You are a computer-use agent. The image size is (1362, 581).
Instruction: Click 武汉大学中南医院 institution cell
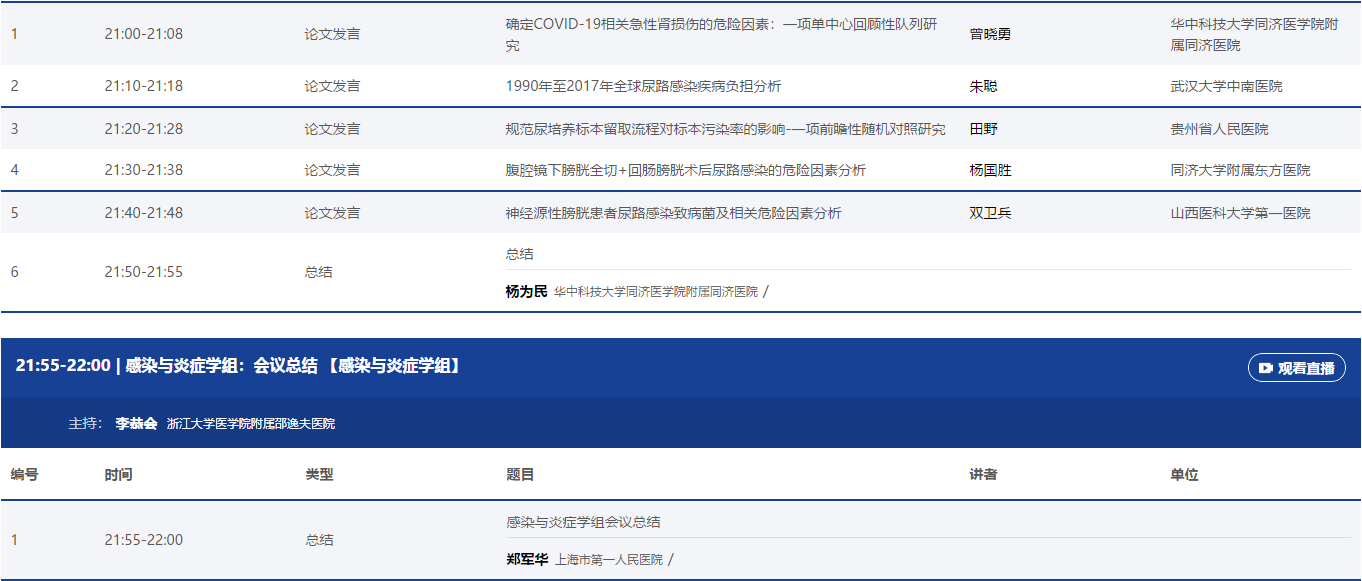click(1226, 86)
